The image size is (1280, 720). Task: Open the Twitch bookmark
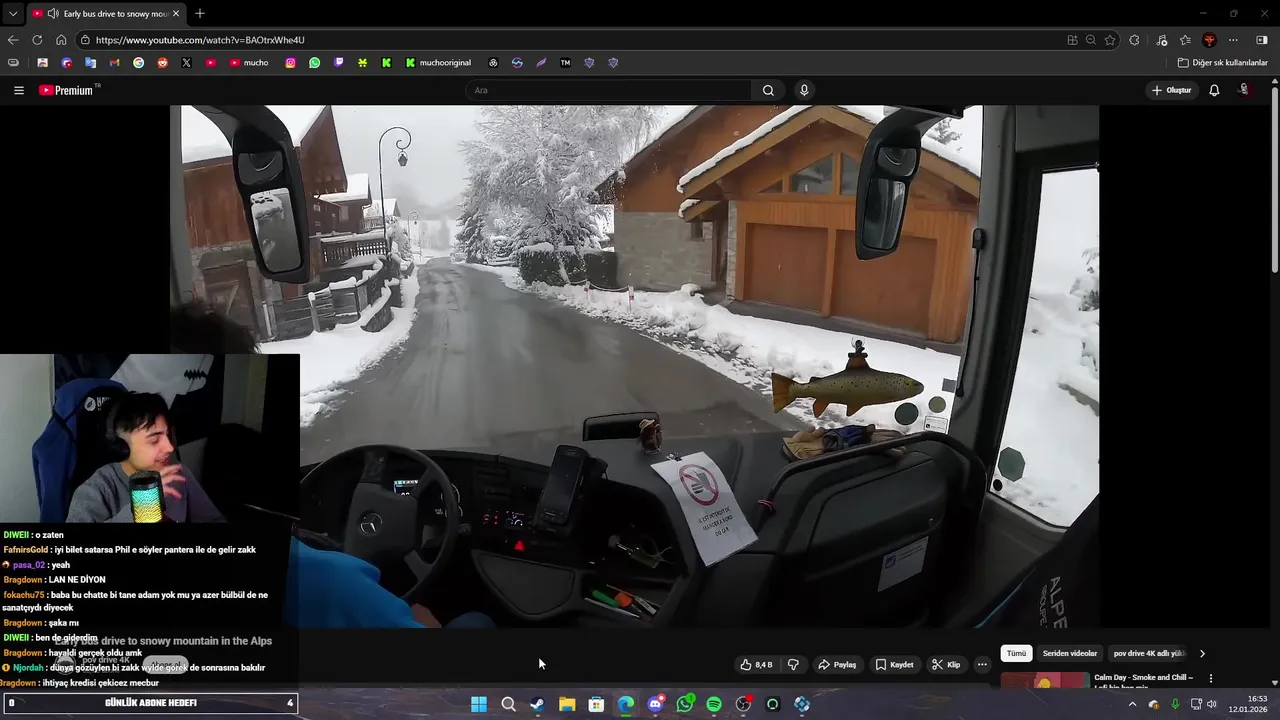[x=338, y=62]
